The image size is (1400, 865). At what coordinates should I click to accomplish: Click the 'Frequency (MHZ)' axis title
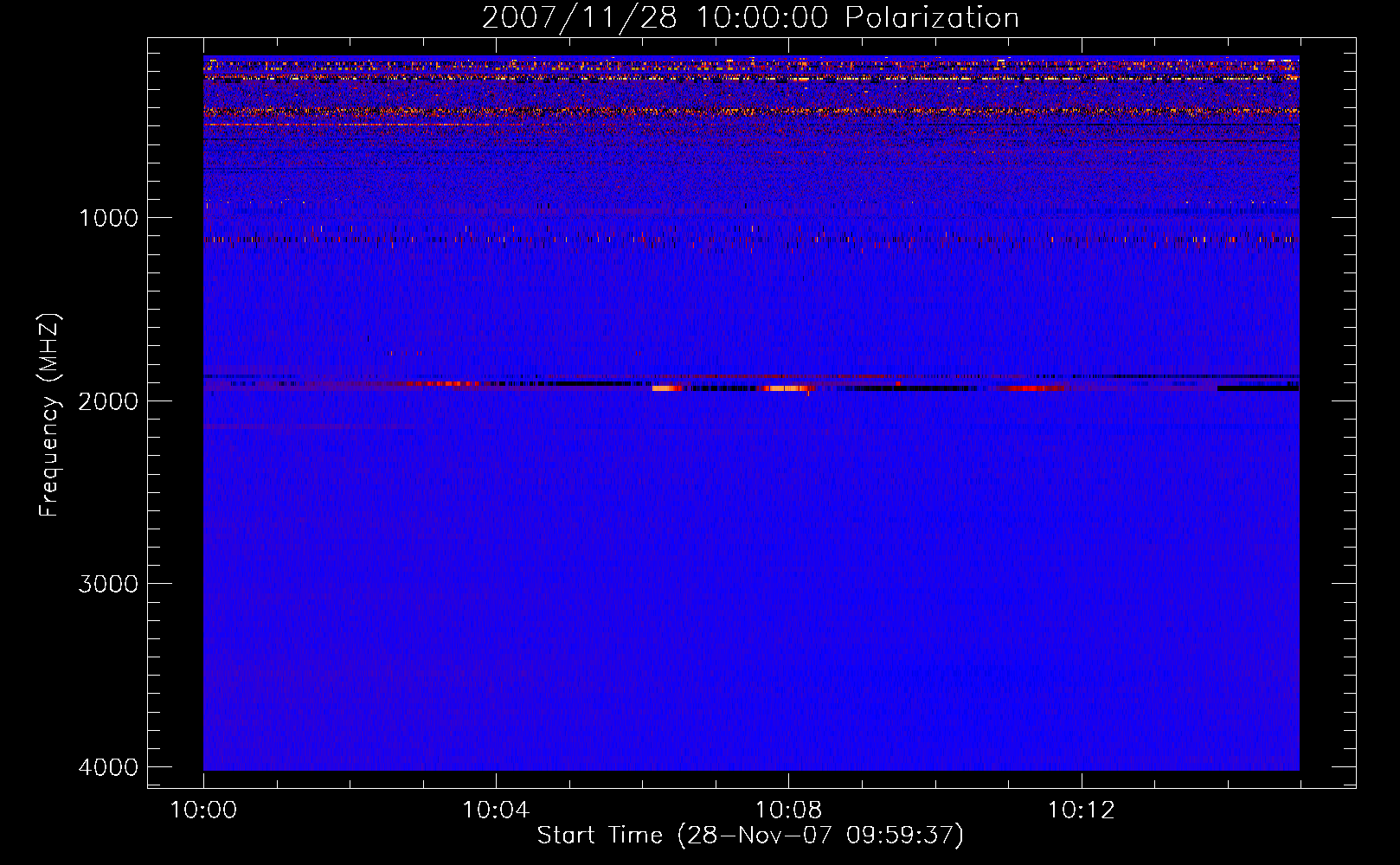(x=49, y=415)
